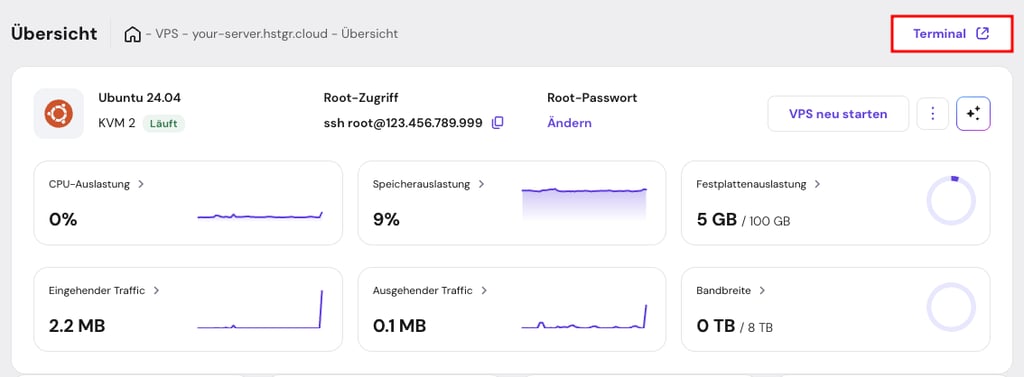Click the Ubuntu OS logo icon

point(59,114)
